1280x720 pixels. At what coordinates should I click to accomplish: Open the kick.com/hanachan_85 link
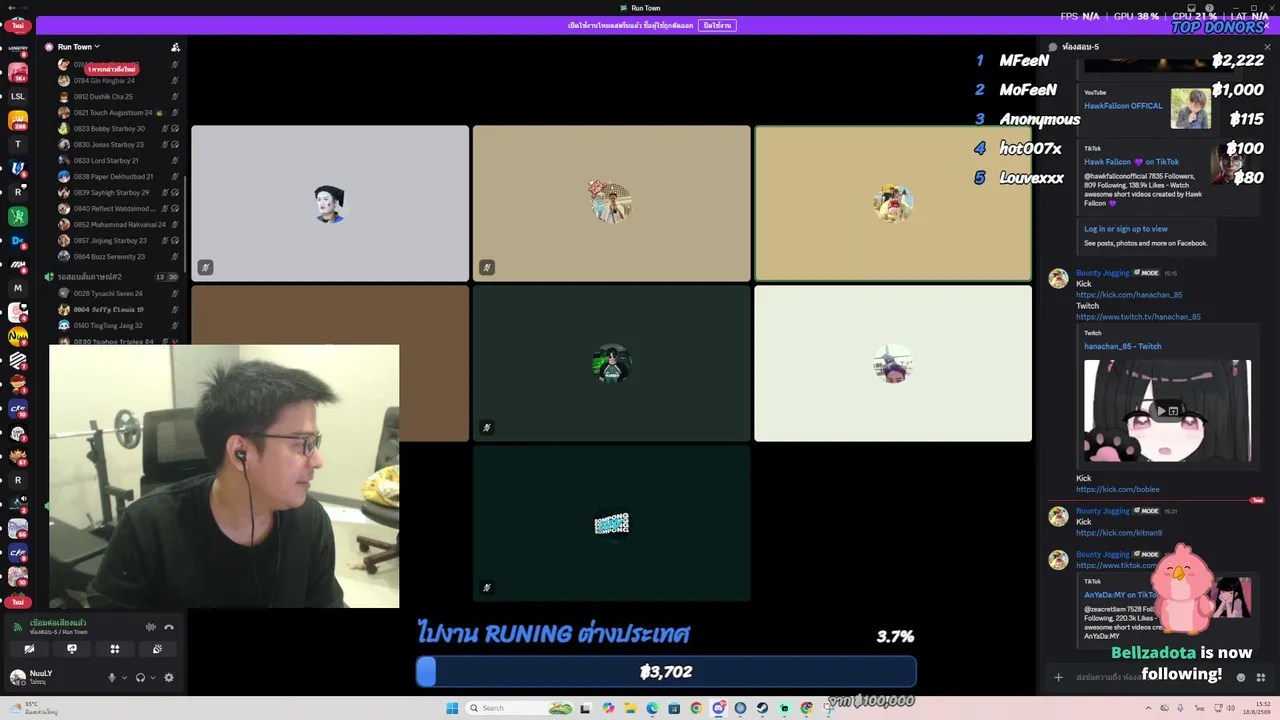tap(1129, 295)
